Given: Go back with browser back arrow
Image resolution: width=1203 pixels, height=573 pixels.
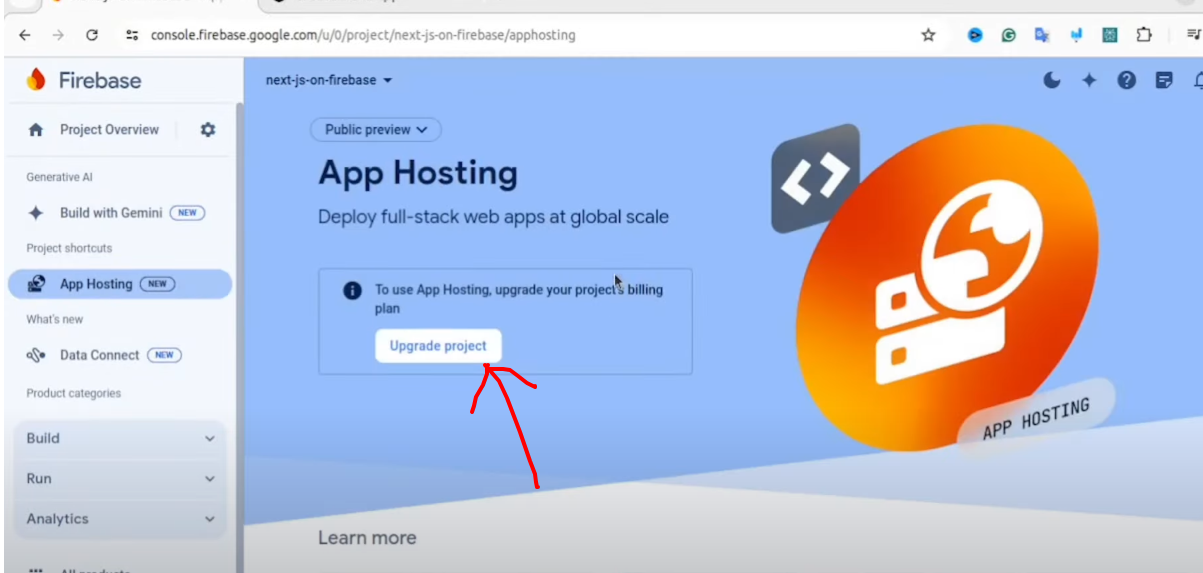Looking at the screenshot, I should (x=24, y=35).
